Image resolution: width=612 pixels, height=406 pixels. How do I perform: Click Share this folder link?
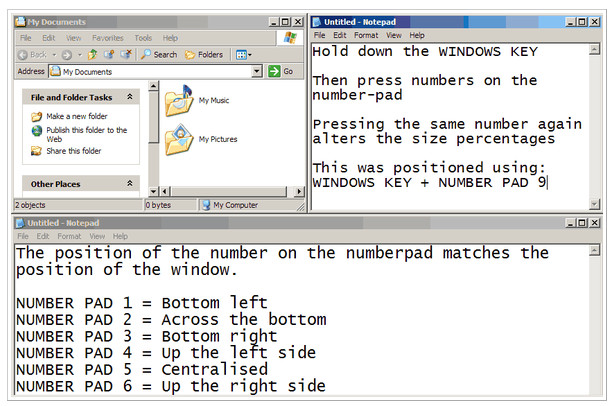[73, 151]
